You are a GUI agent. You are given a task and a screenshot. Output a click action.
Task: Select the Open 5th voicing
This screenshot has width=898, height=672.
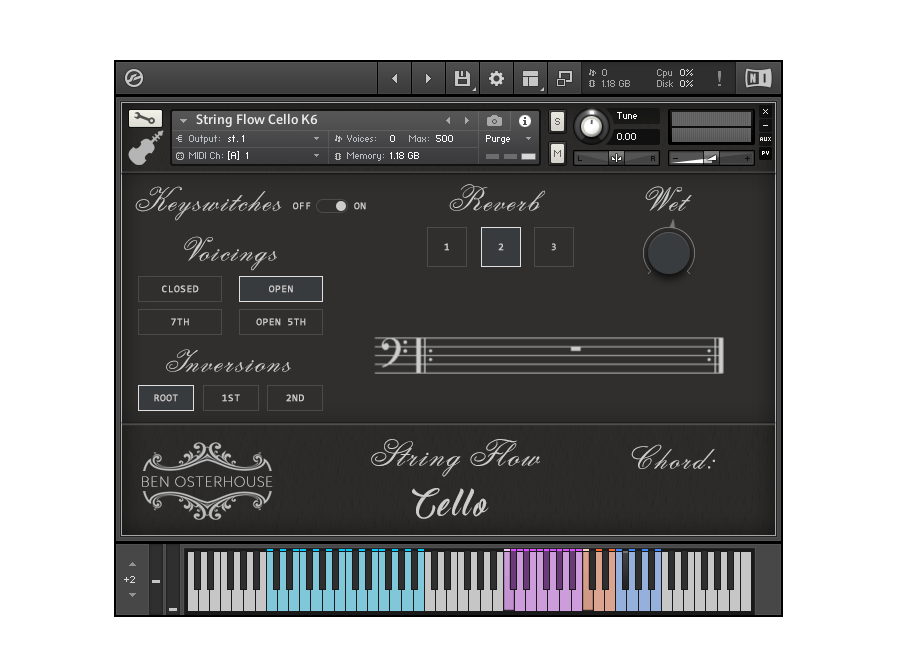(x=281, y=322)
